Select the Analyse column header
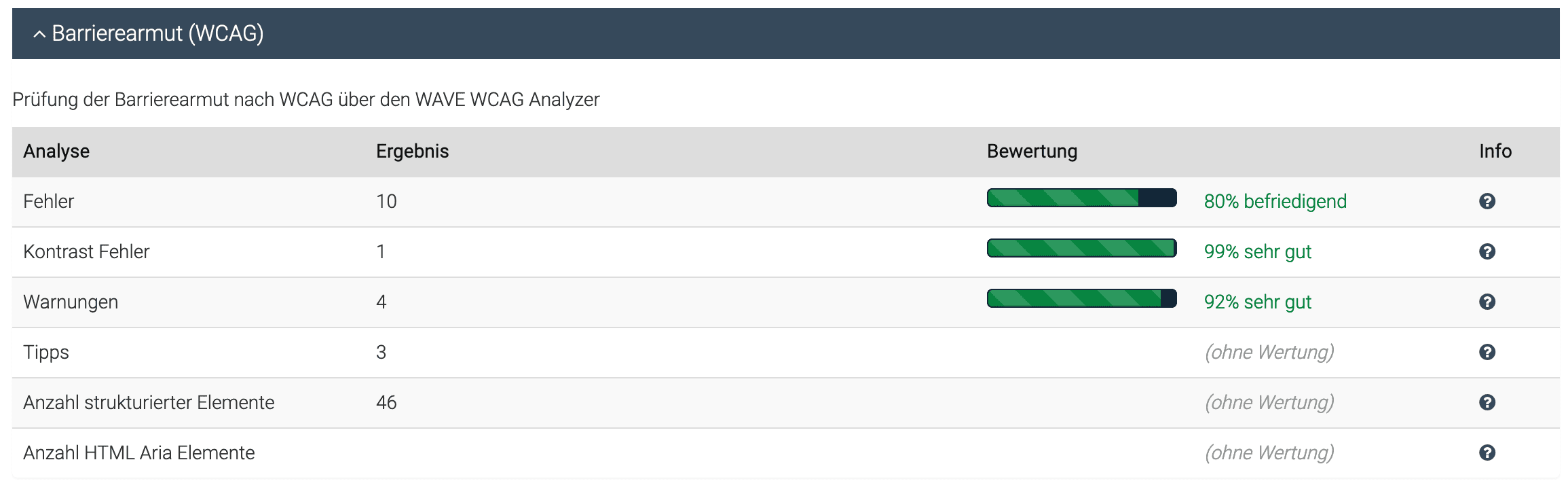 56,152
